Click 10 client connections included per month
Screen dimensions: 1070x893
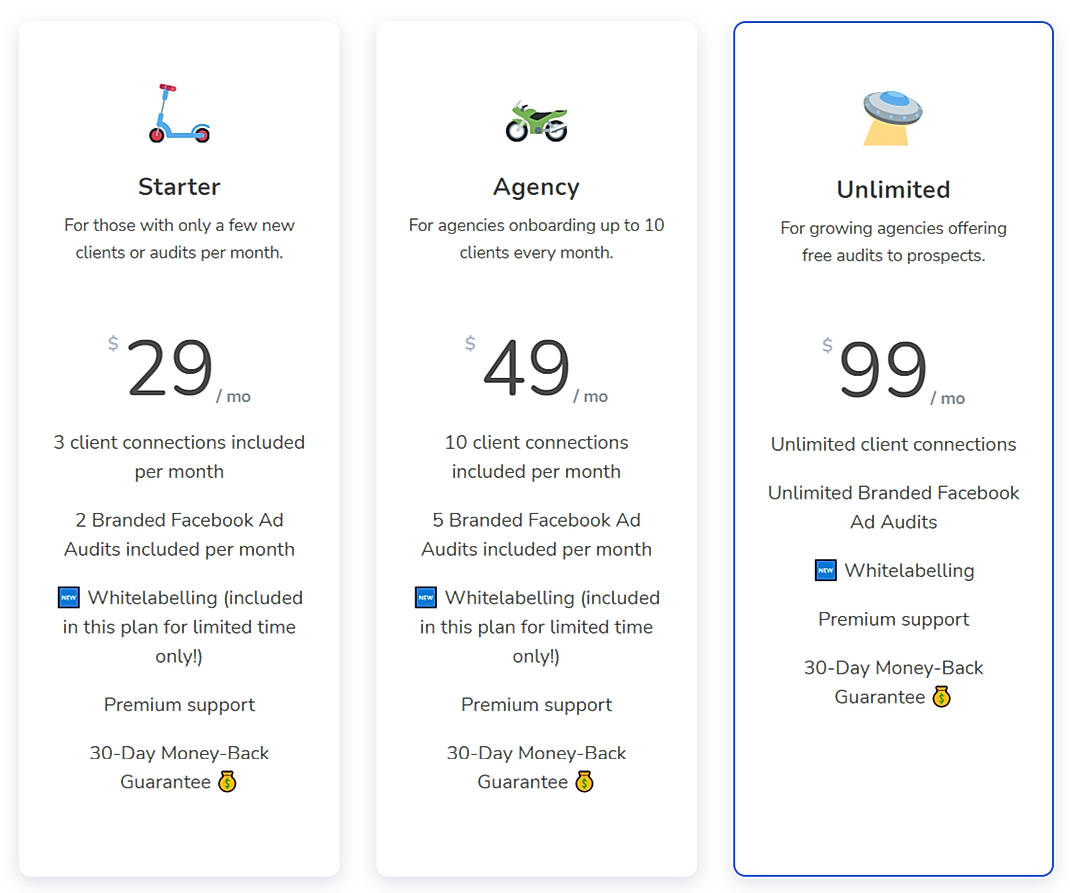point(536,456)
